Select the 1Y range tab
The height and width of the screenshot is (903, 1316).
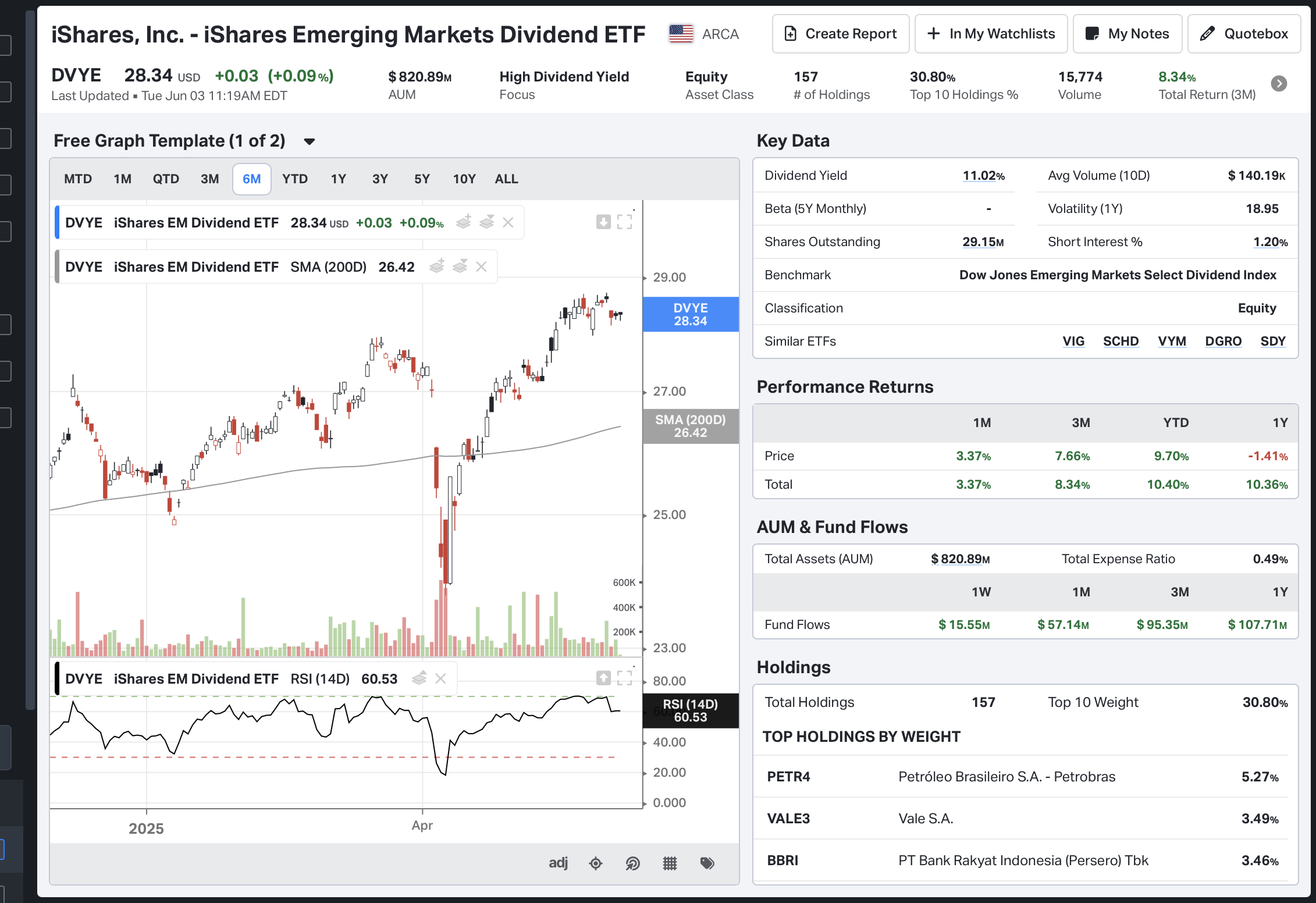[338, 179]
